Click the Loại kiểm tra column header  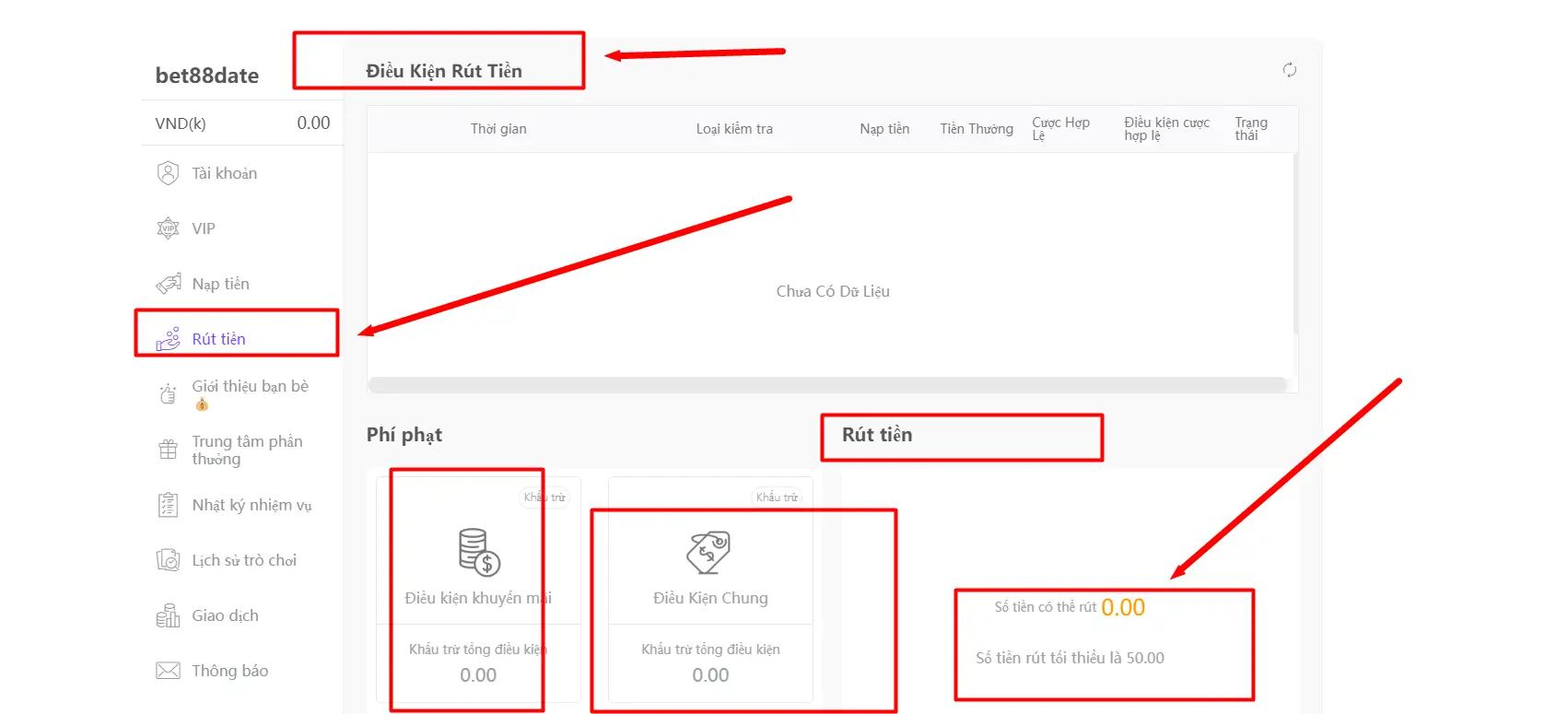pos(734,129)
